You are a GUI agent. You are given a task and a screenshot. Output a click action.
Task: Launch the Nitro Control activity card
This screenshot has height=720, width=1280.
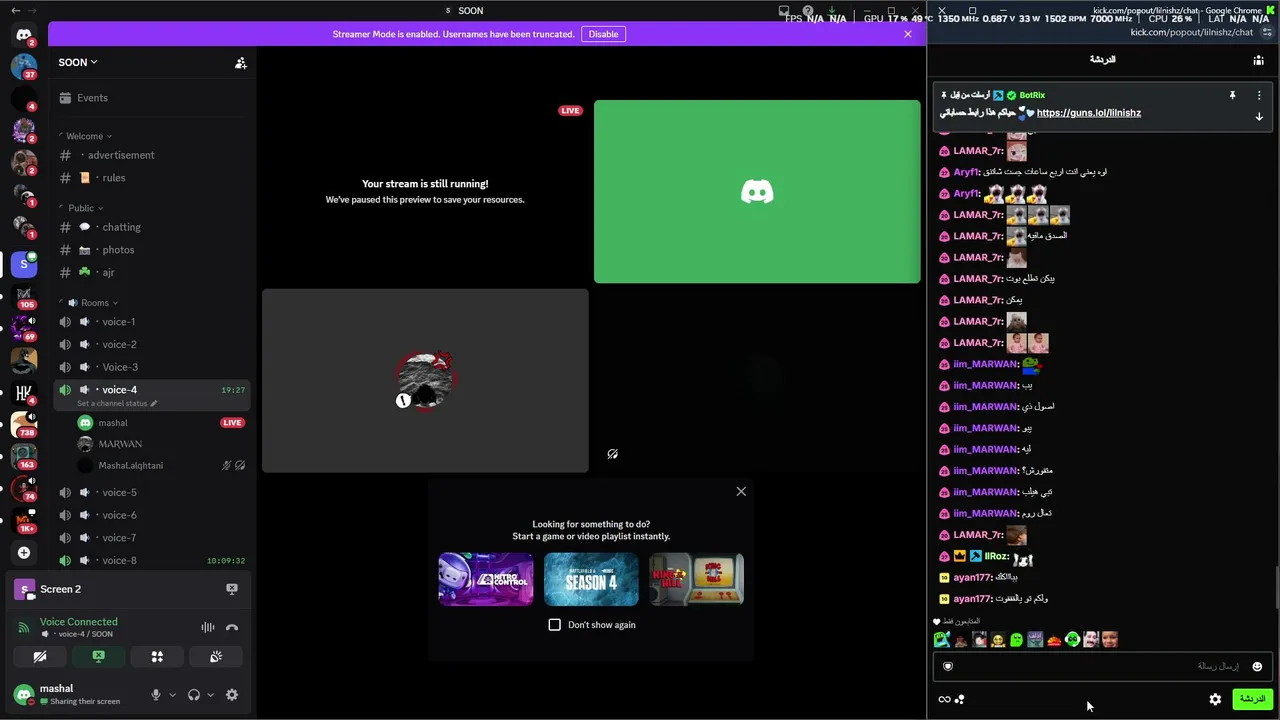(486, 579)
